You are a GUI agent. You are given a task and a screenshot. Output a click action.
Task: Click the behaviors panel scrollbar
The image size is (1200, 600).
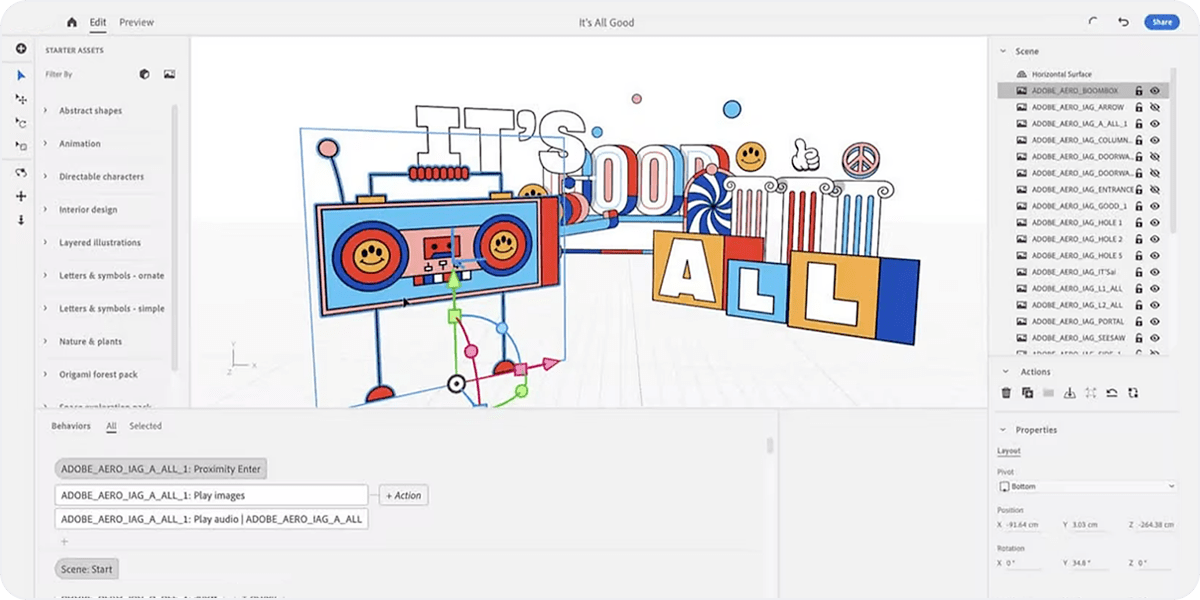(x=769, y=445)
